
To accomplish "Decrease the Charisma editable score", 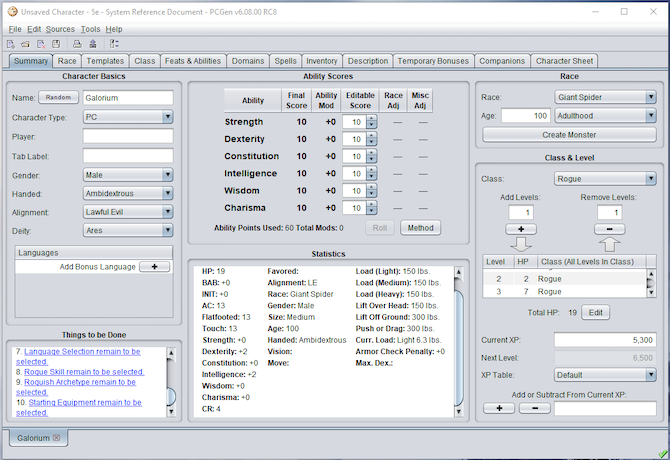I will click(371, 212).
